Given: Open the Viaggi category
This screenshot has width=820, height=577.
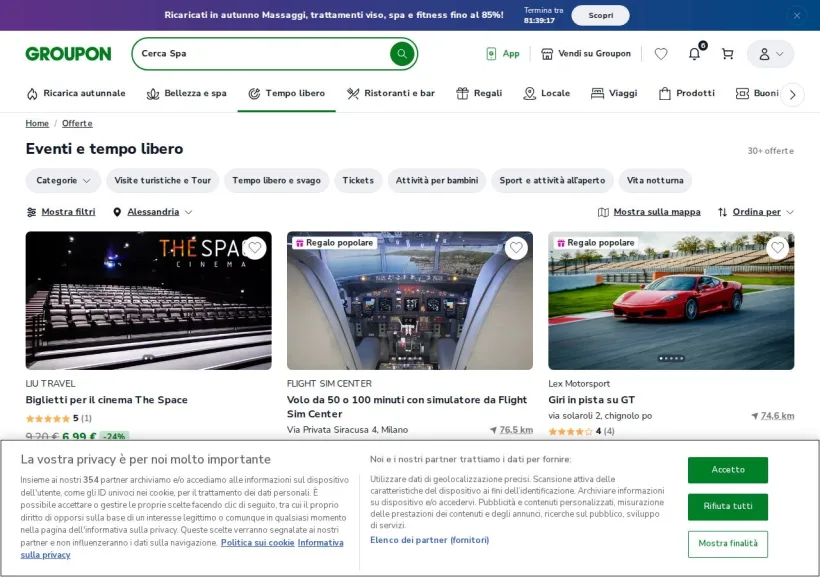Looking at the screenshot, I should click(614, 93).
